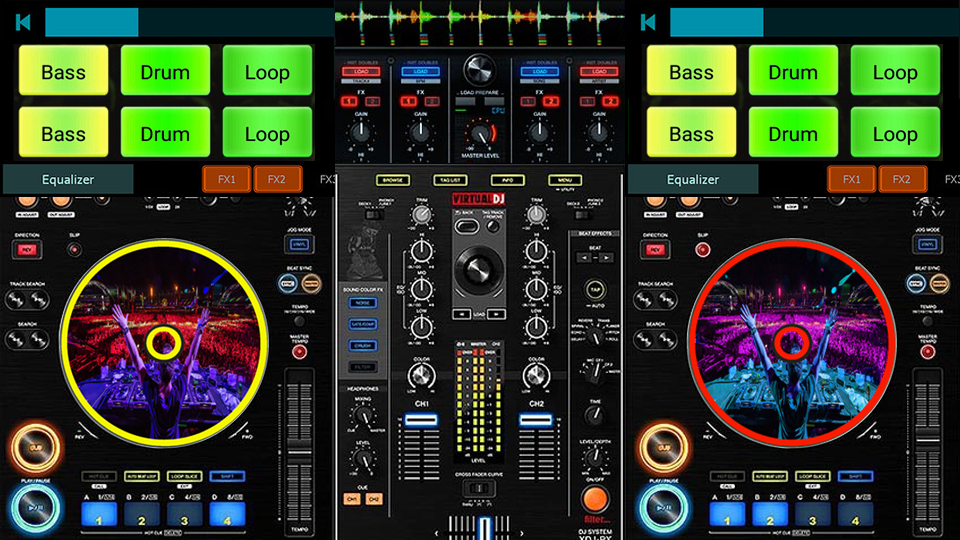Open left deck Equalizer tab
Screen dimensions: 960x540
[68, 179]
